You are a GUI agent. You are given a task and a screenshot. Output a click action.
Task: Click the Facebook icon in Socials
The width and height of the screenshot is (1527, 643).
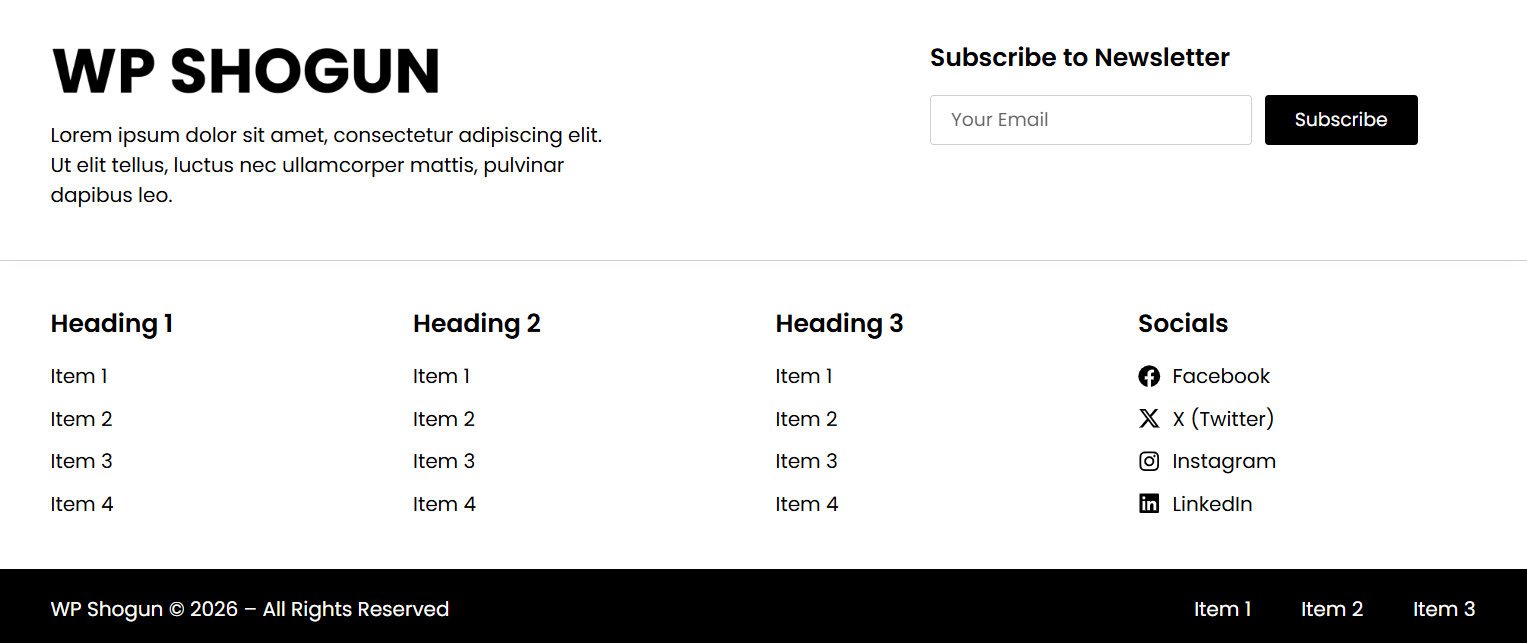(x=1149, y=376)
